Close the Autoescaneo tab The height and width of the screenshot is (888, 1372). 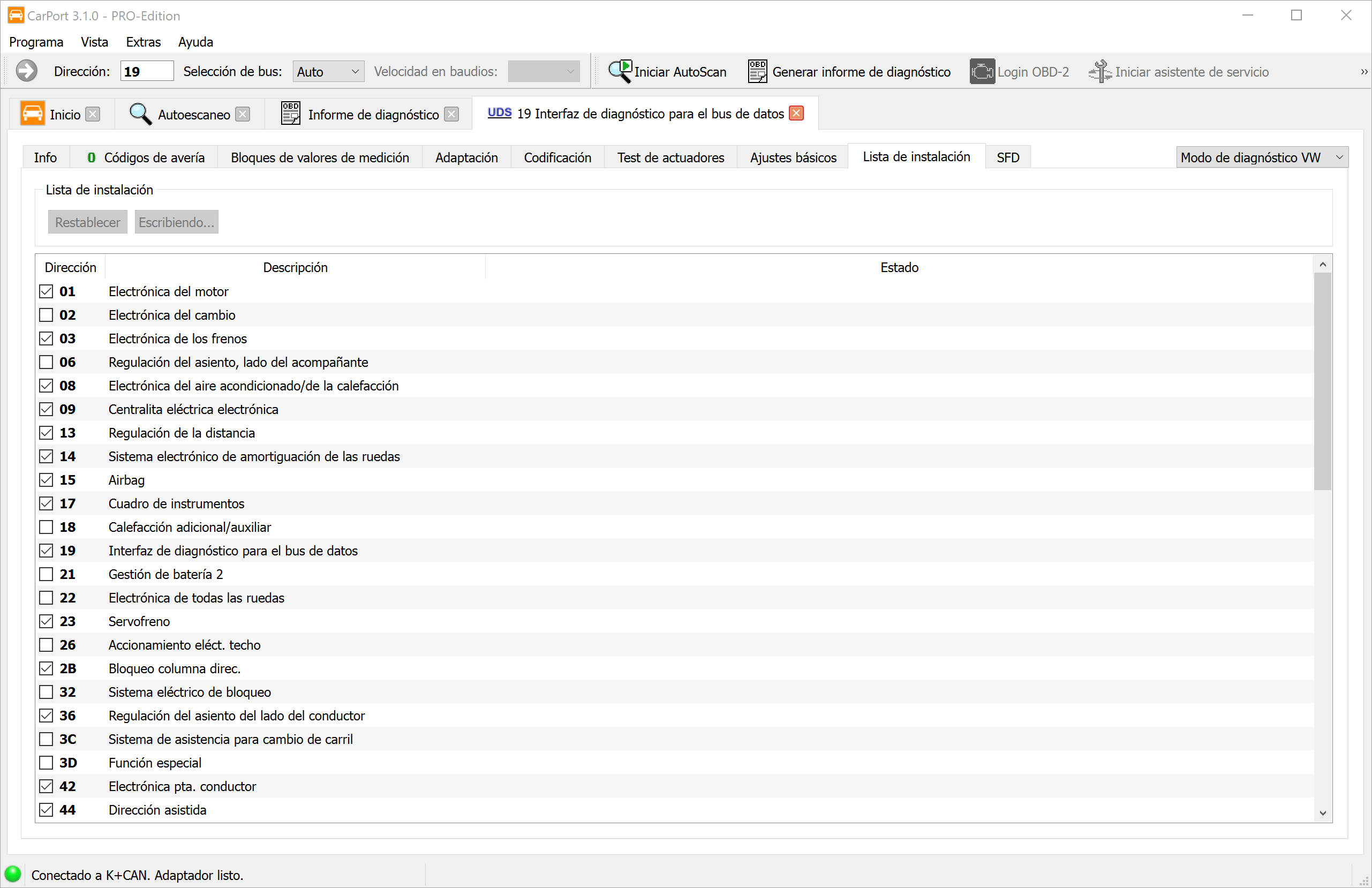pos(243,114)
